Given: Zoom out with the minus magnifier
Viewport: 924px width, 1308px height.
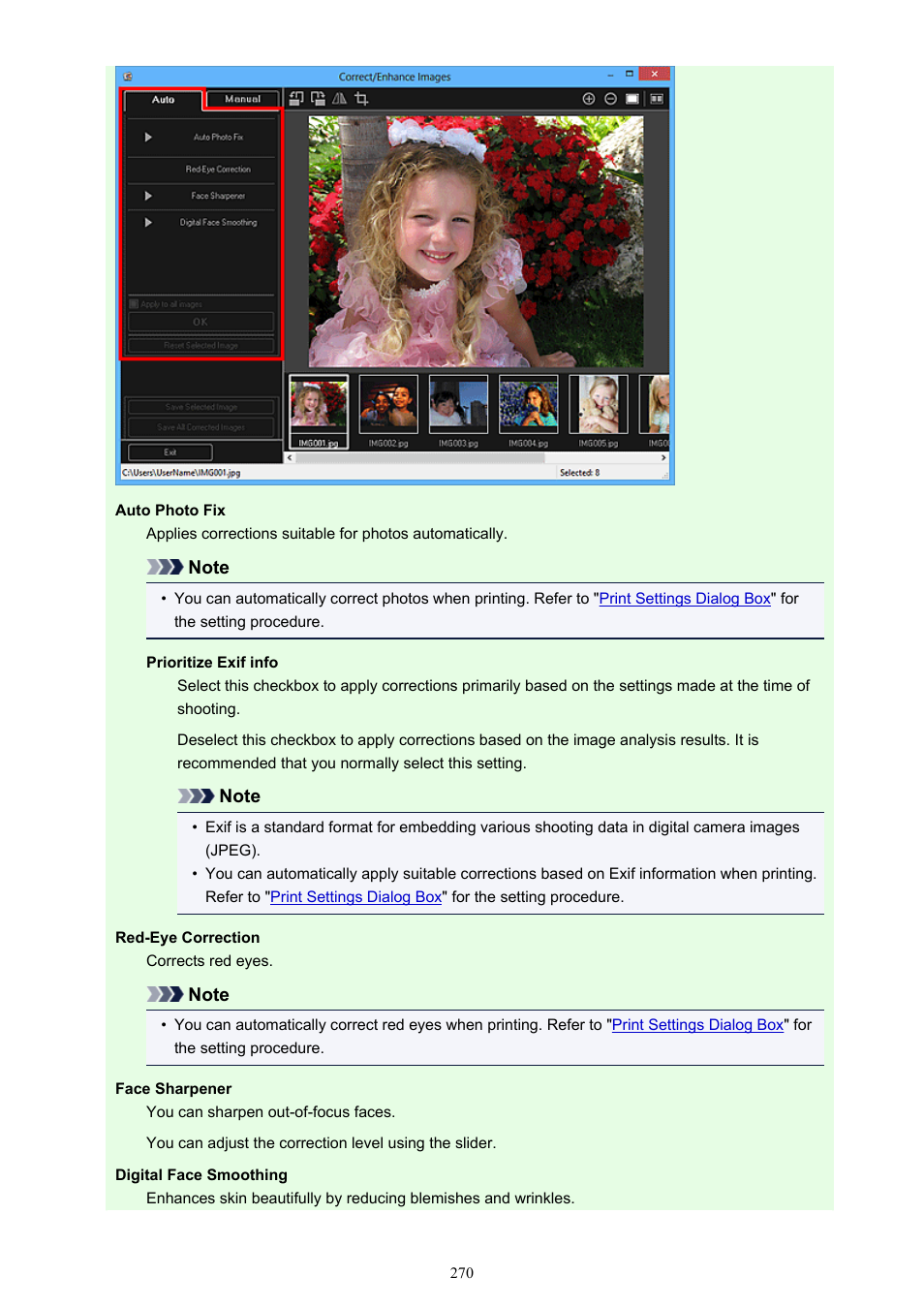Looking at the screenshot, I should click(x=610, y=99).
